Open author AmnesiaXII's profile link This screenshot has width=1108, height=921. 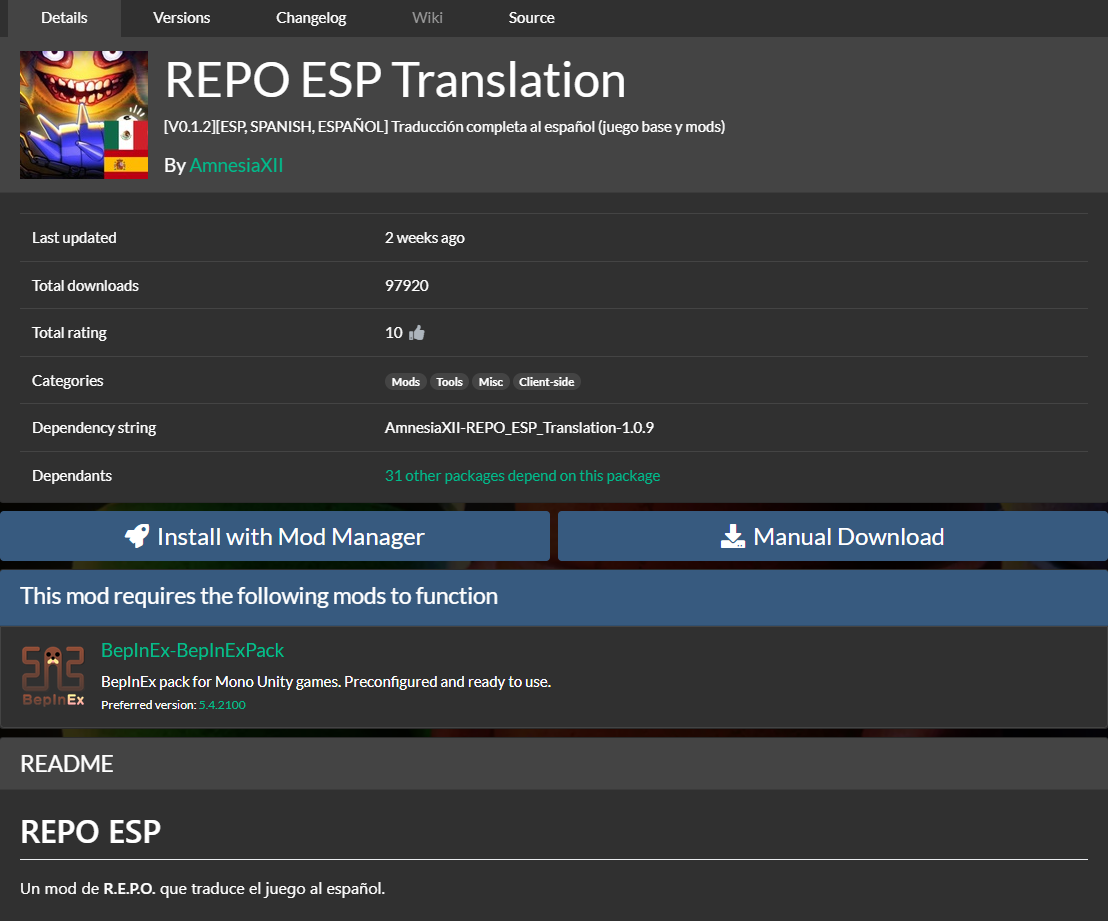click(236, 165)
